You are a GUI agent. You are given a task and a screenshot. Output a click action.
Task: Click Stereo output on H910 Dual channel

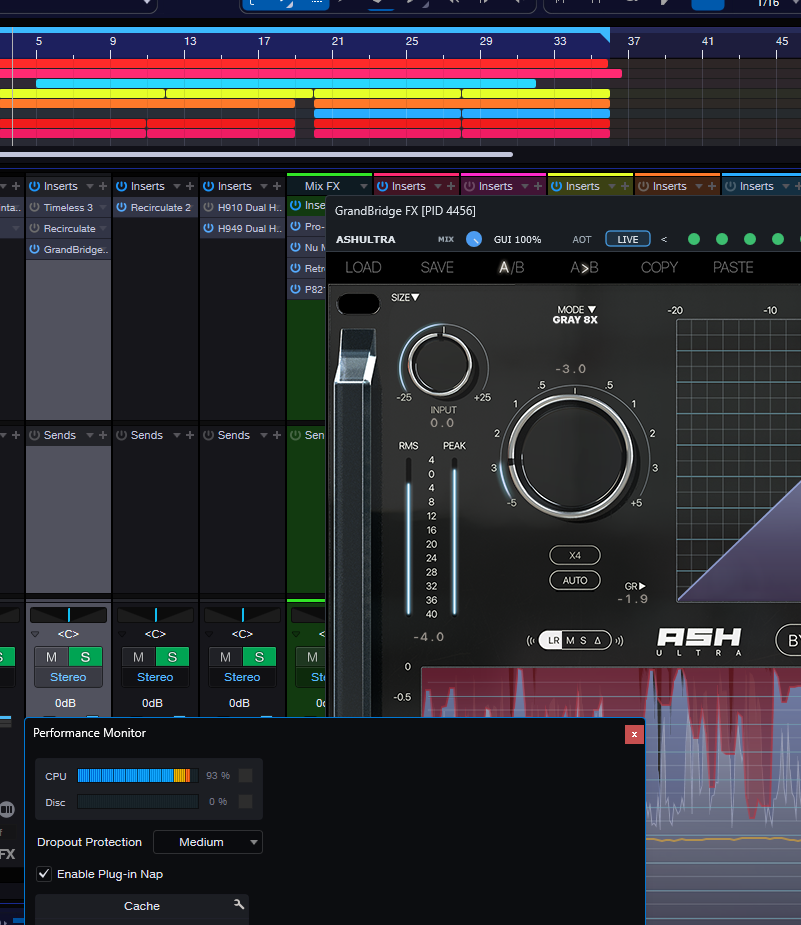(x=242, y=677)
